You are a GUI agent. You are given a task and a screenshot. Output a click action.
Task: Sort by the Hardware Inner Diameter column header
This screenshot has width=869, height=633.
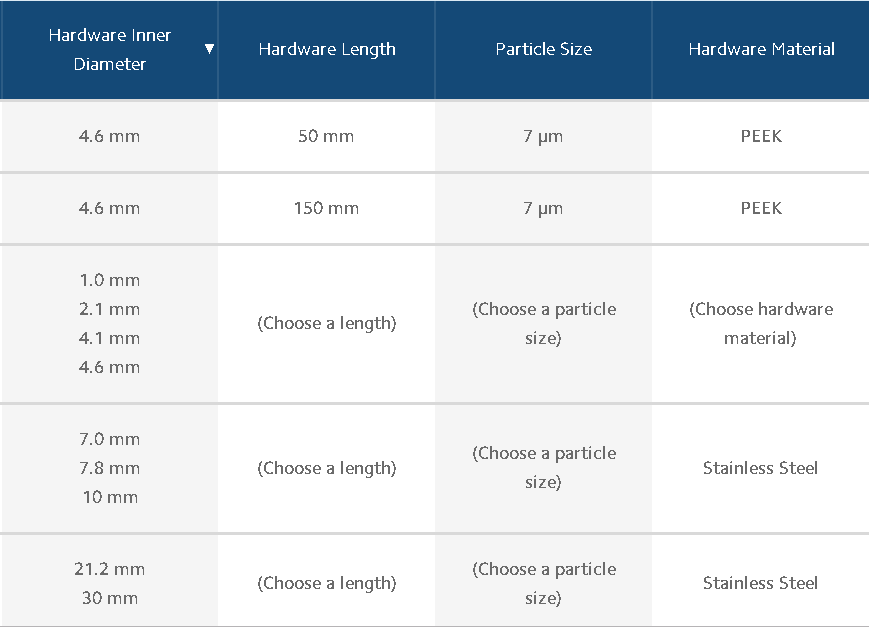[110, 49]
